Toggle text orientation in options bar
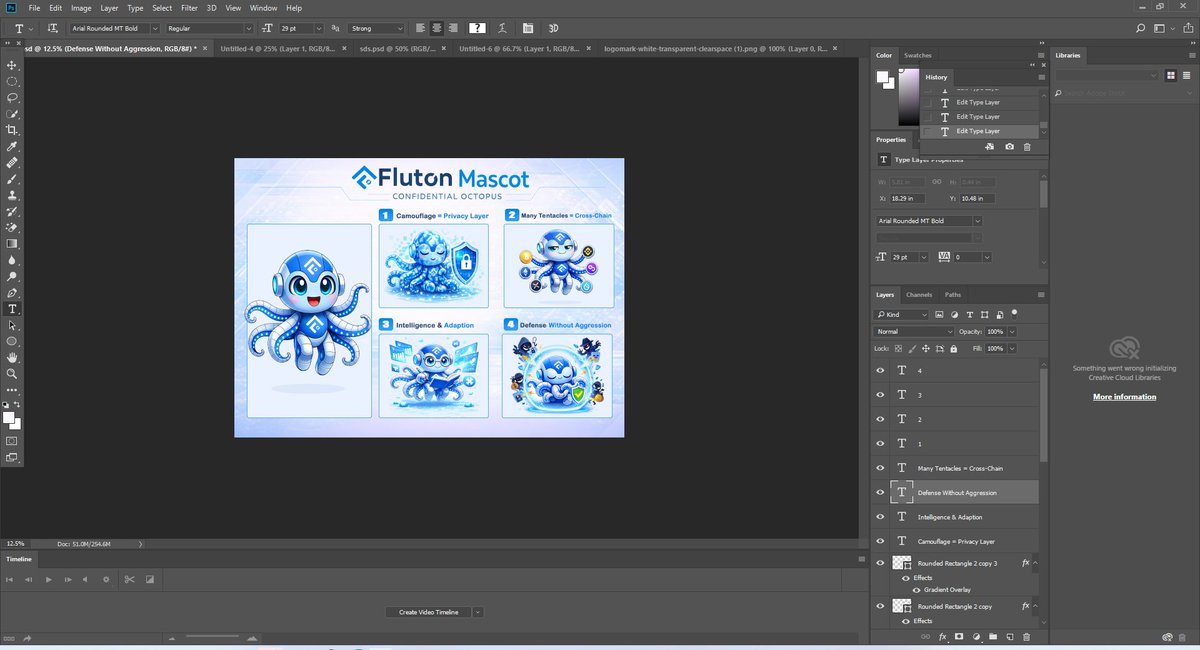The image size is (1200, 650). pyautogui.click(x=52, y=28)
